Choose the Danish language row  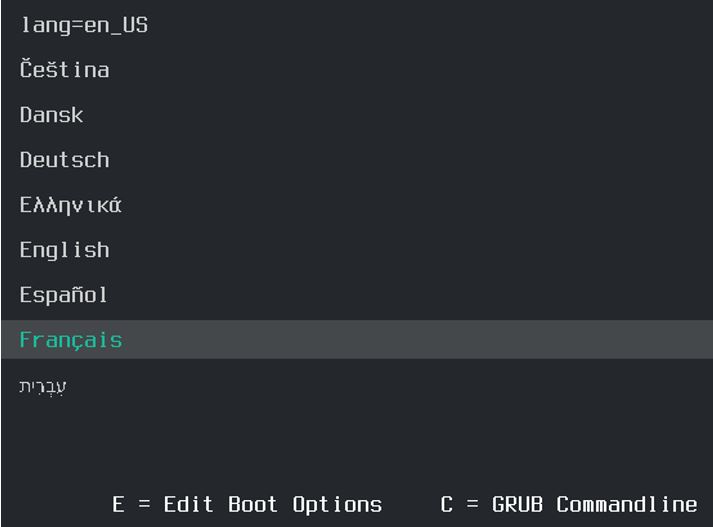pyautogui.click(x=51, y=115)
